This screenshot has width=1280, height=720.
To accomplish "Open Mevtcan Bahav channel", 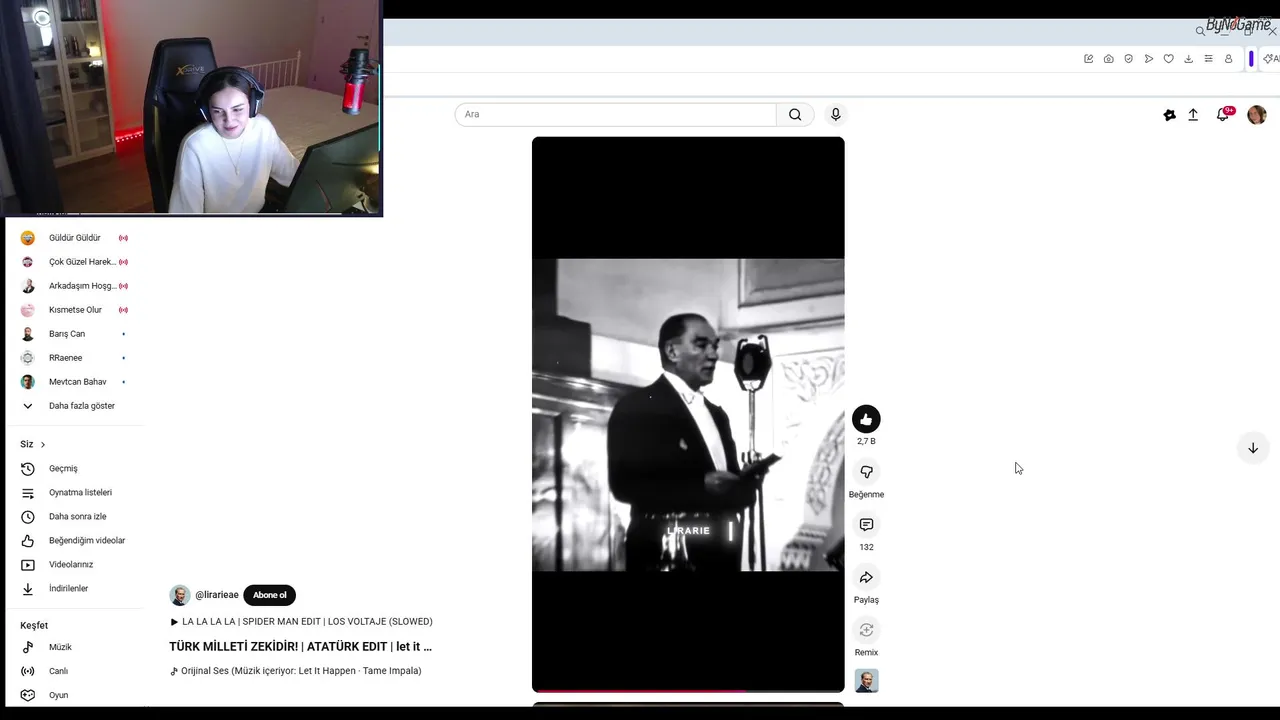I will click(x=74, y=382).
